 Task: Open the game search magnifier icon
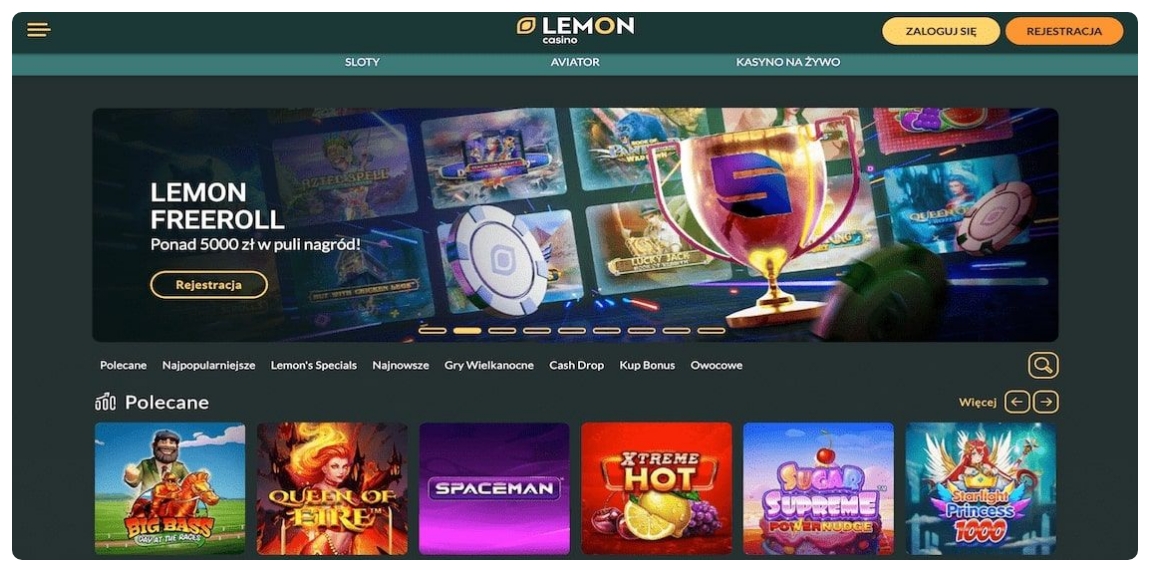[x=1043, y=365]
